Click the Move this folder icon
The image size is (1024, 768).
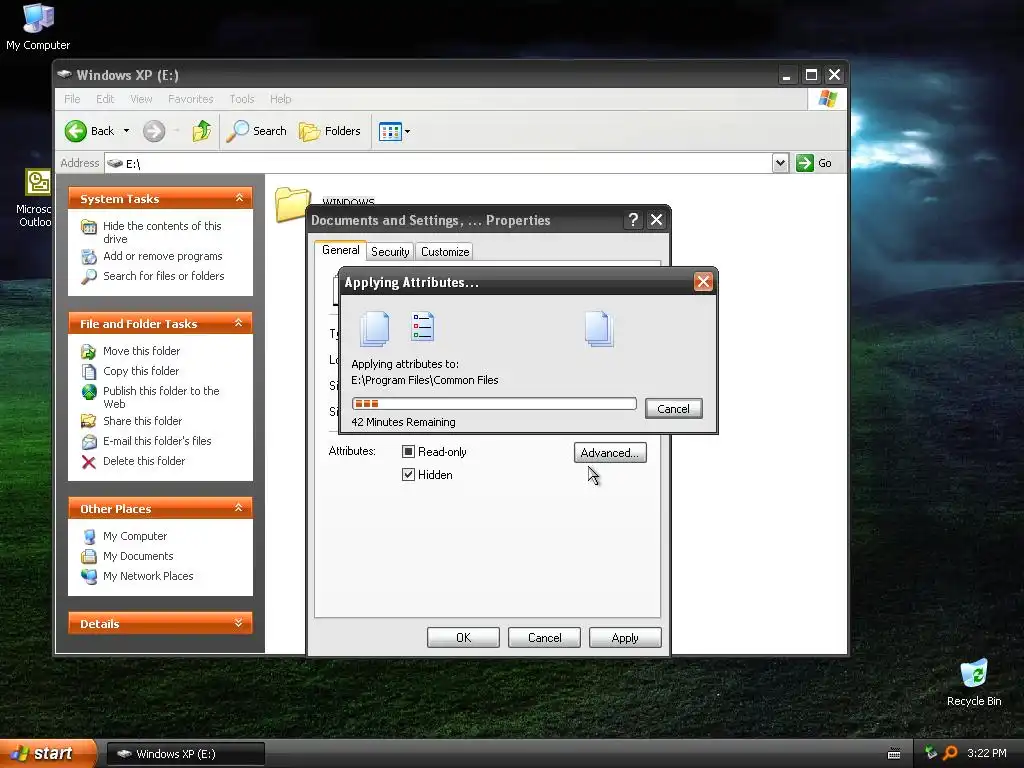click(x=89, y=351)
